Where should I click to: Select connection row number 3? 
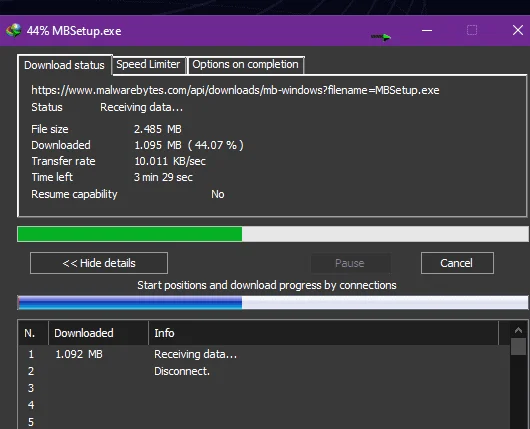[x=264, y=388]
